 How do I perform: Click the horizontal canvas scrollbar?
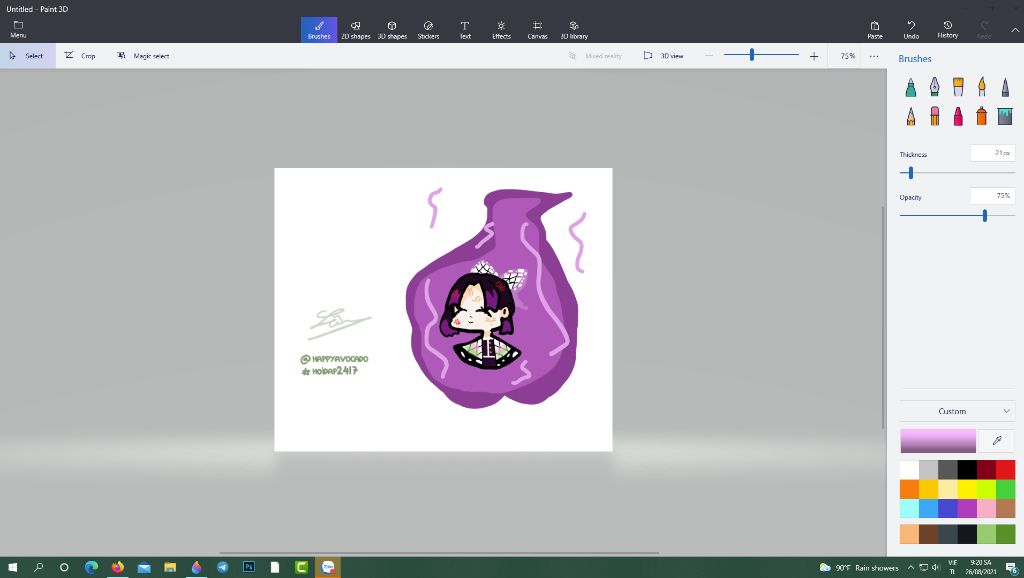point(439,553)
